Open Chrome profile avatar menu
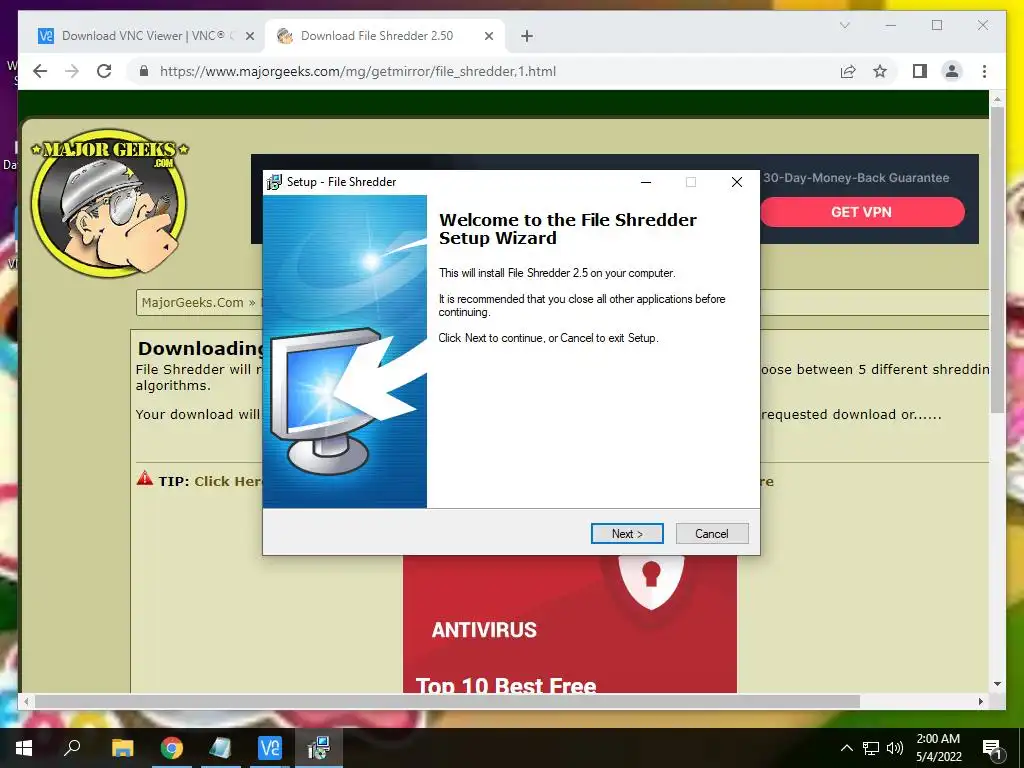Image resolution: width=1024 pixels, height=768 pixels. pyautogui.click(x=952, y=71)
